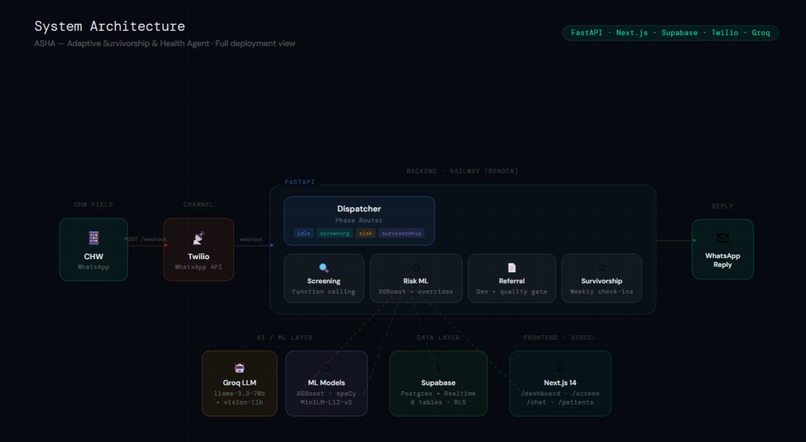
Task: Click the phone icon in the CHW node
Action: click(x=94, y=238)
